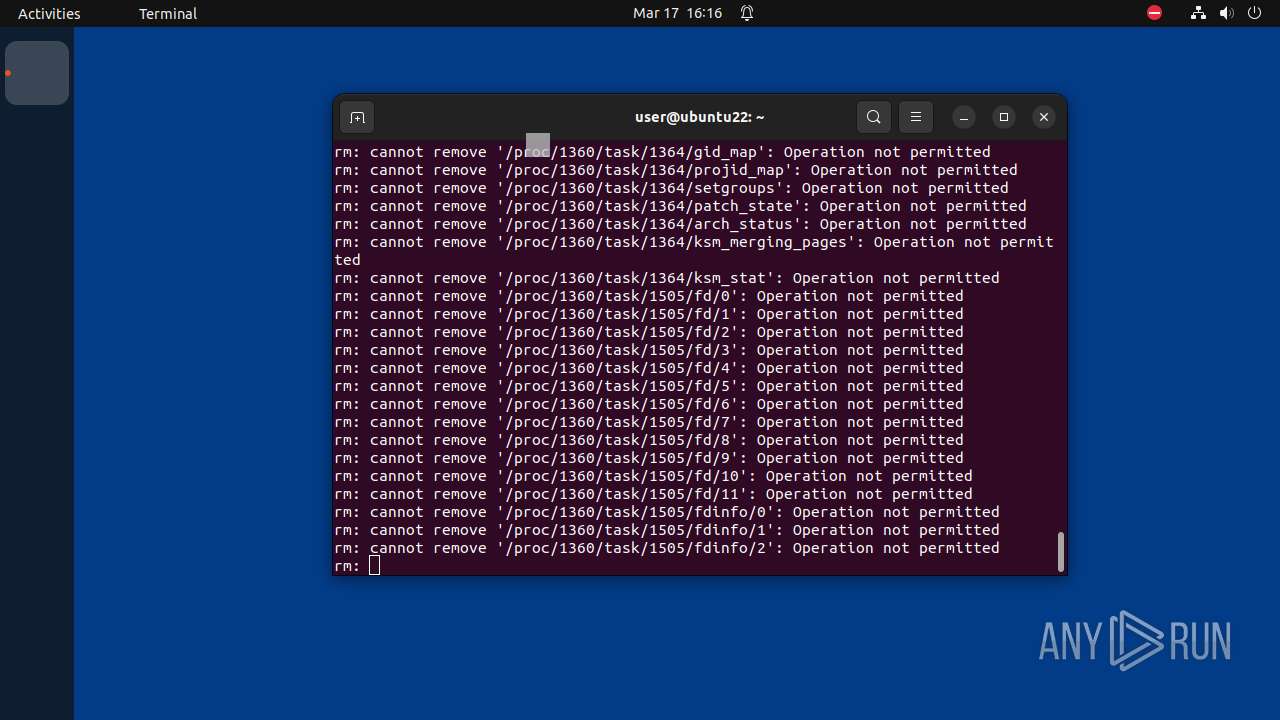Click the '/proc/1360/task/1505/fd/3' line
1280x720 pixels.
[649, 350]
